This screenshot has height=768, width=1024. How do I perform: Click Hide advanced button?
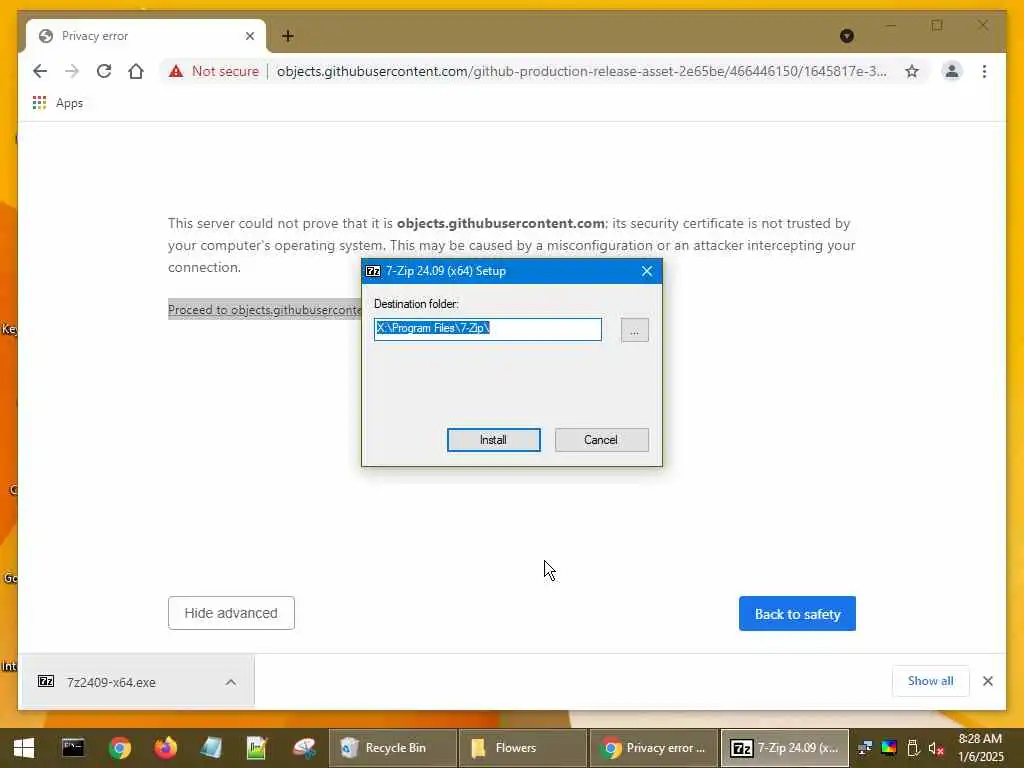[231, 613]
